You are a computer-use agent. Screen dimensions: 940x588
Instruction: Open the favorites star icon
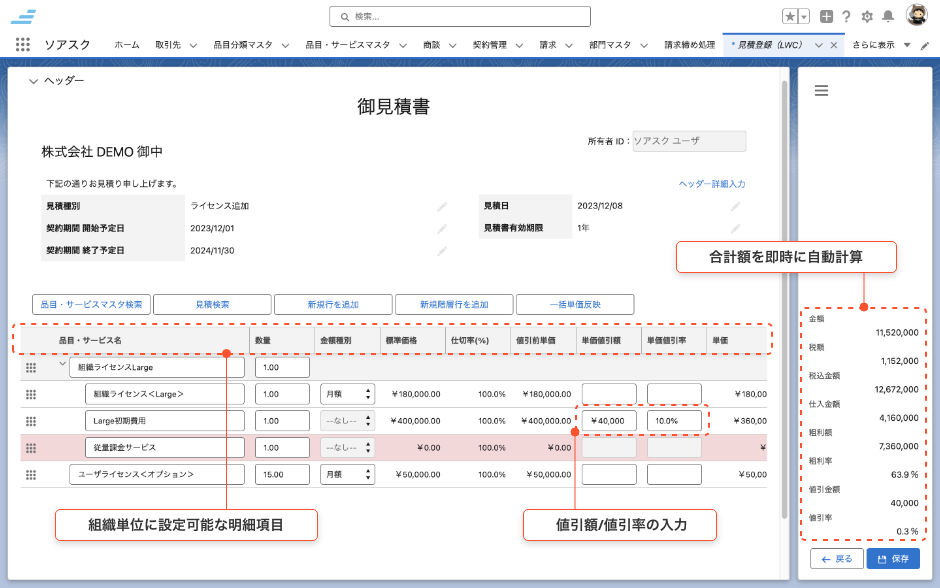tap(790, 16)
